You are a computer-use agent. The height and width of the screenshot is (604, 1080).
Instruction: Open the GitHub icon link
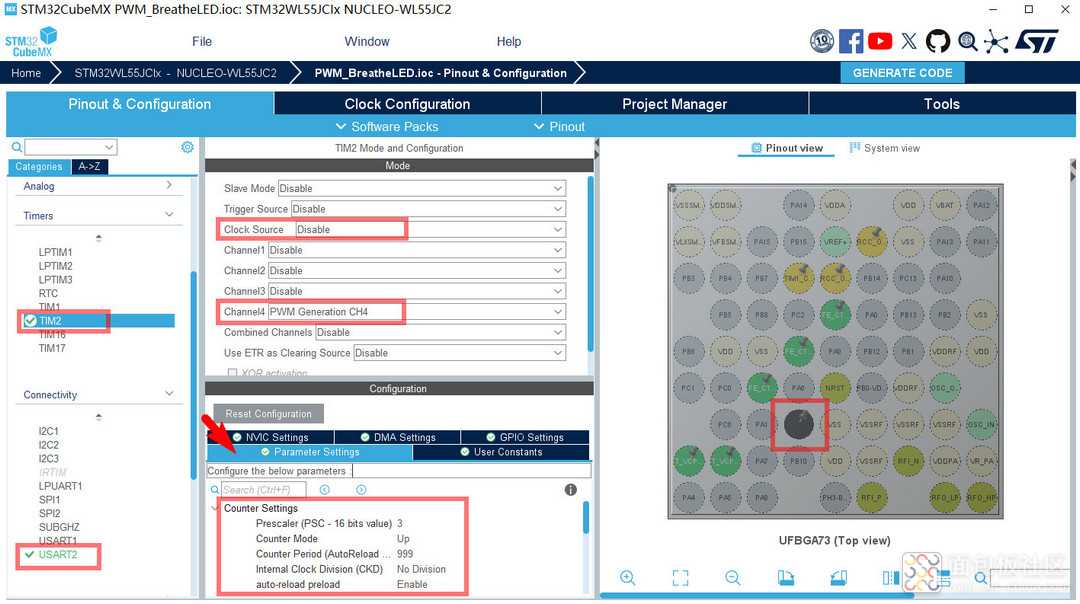tap(937, 41)
